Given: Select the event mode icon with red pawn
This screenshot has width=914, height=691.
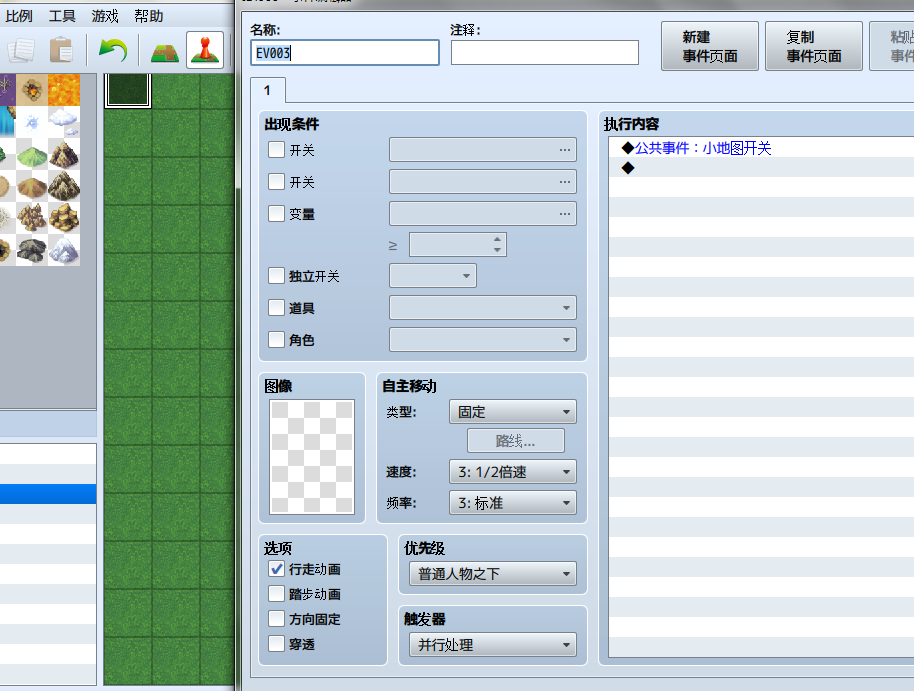Looking at the screenshot, I should tap(205, 50).
